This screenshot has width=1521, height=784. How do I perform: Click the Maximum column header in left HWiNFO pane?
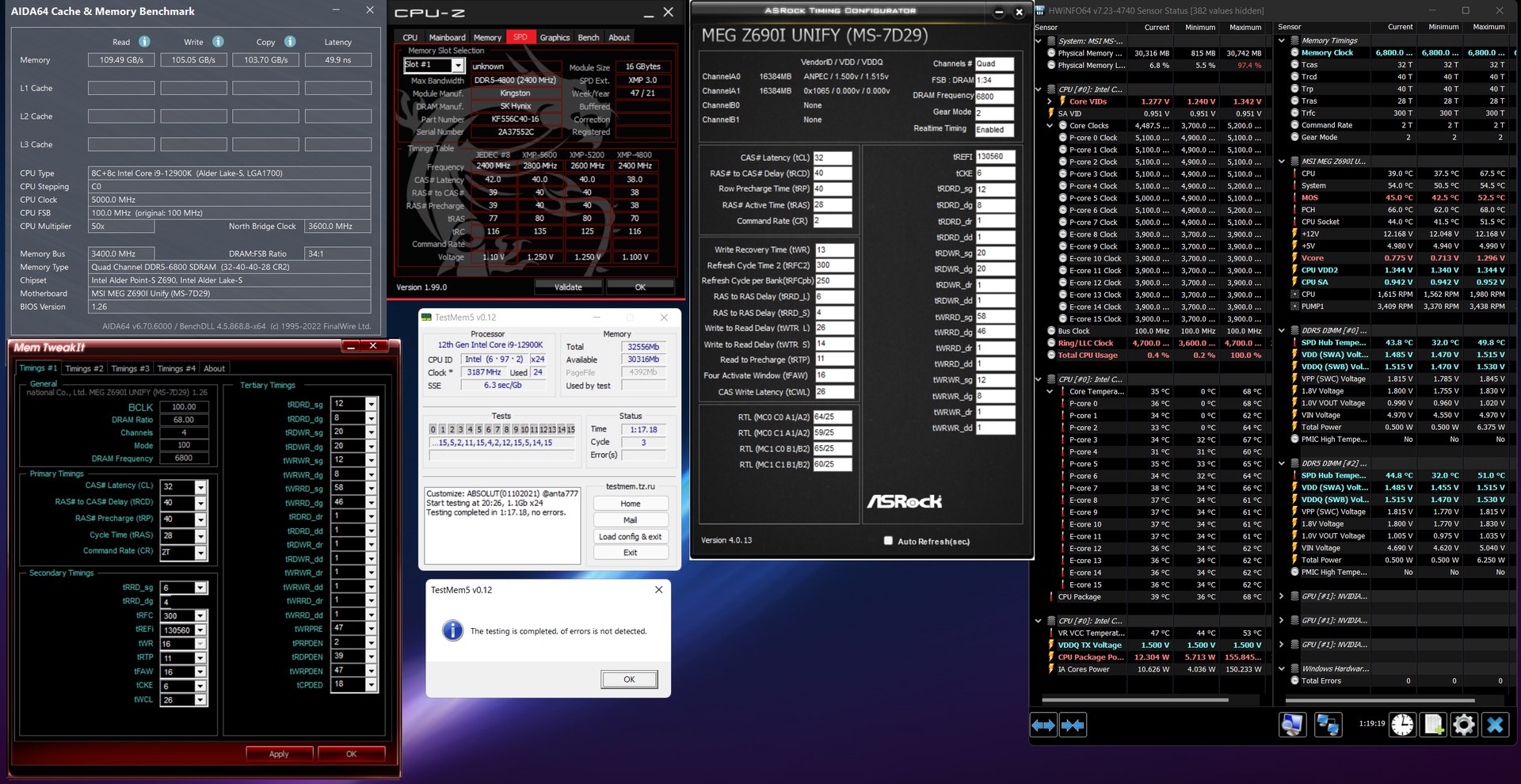tap(1245, 27)
